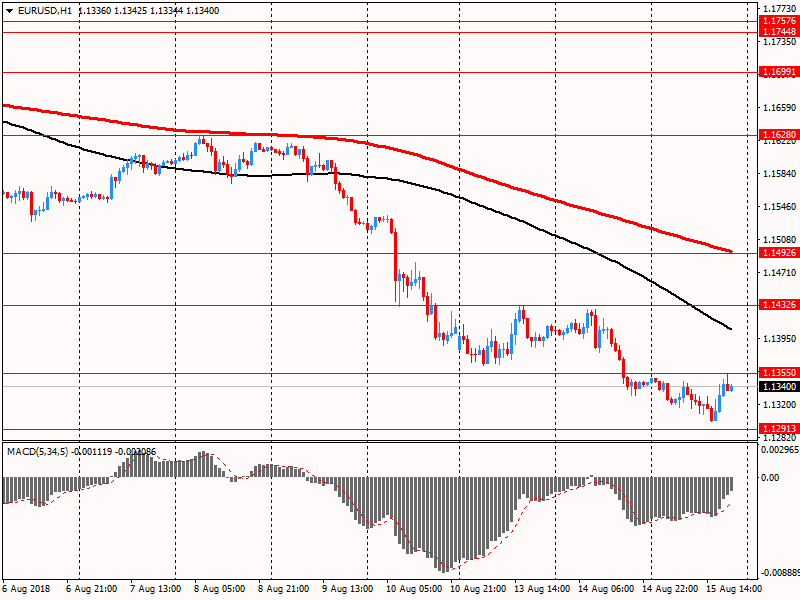Select the 1.17448 red price level label
The height and width of the screenshot is (600, 800).
779,32
